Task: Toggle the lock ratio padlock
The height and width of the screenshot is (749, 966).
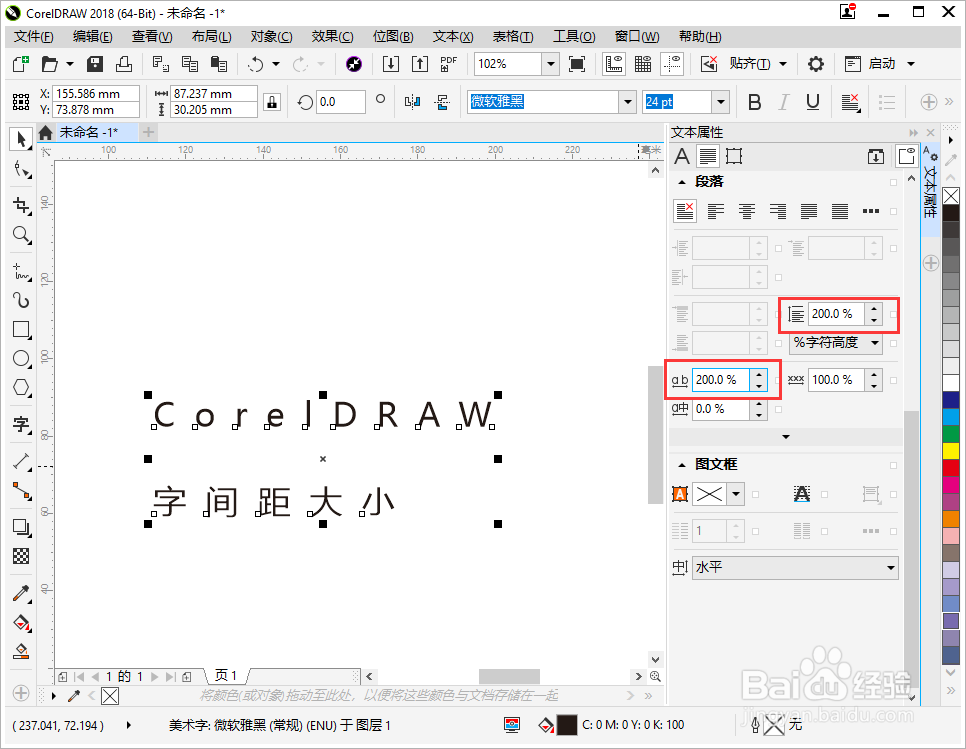Action: pyautogui.click(x=272, y=102)
